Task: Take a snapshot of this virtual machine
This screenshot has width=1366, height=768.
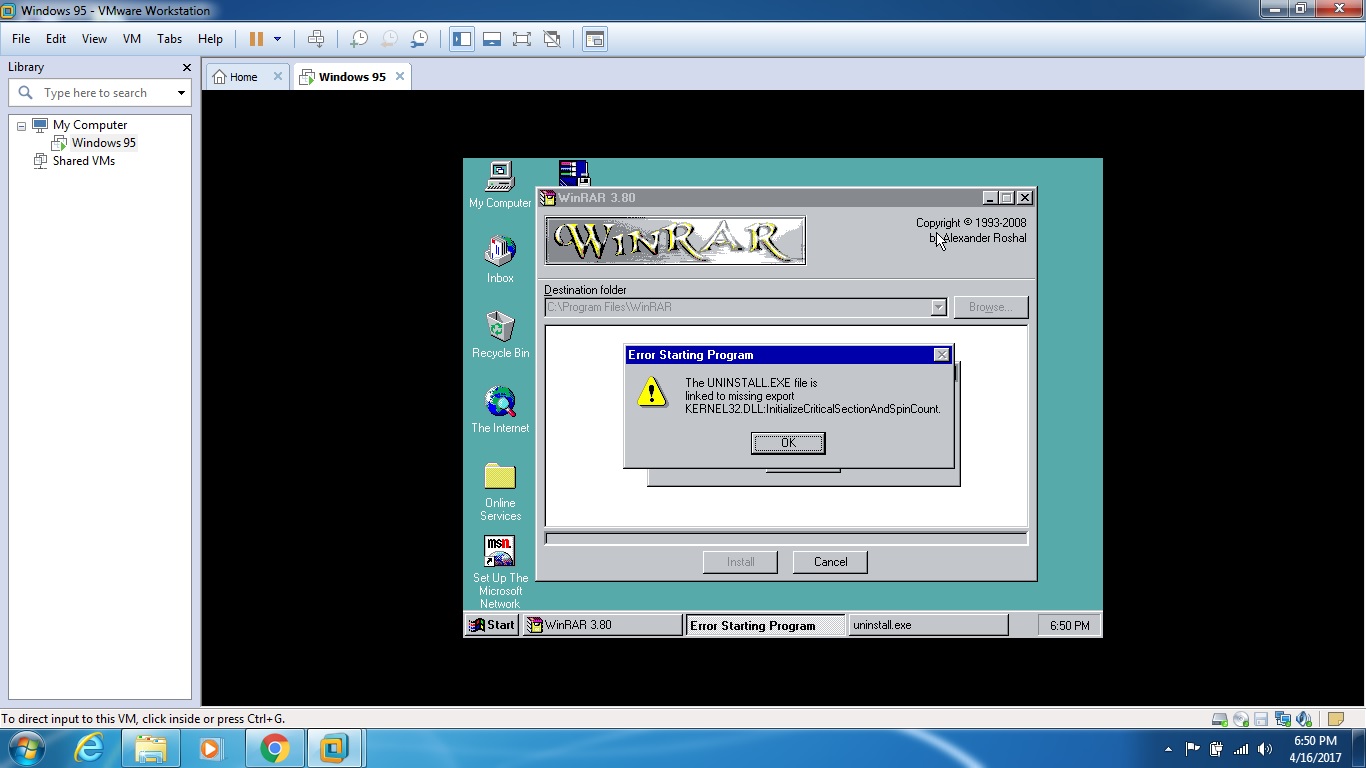Action: click(359, 39)
